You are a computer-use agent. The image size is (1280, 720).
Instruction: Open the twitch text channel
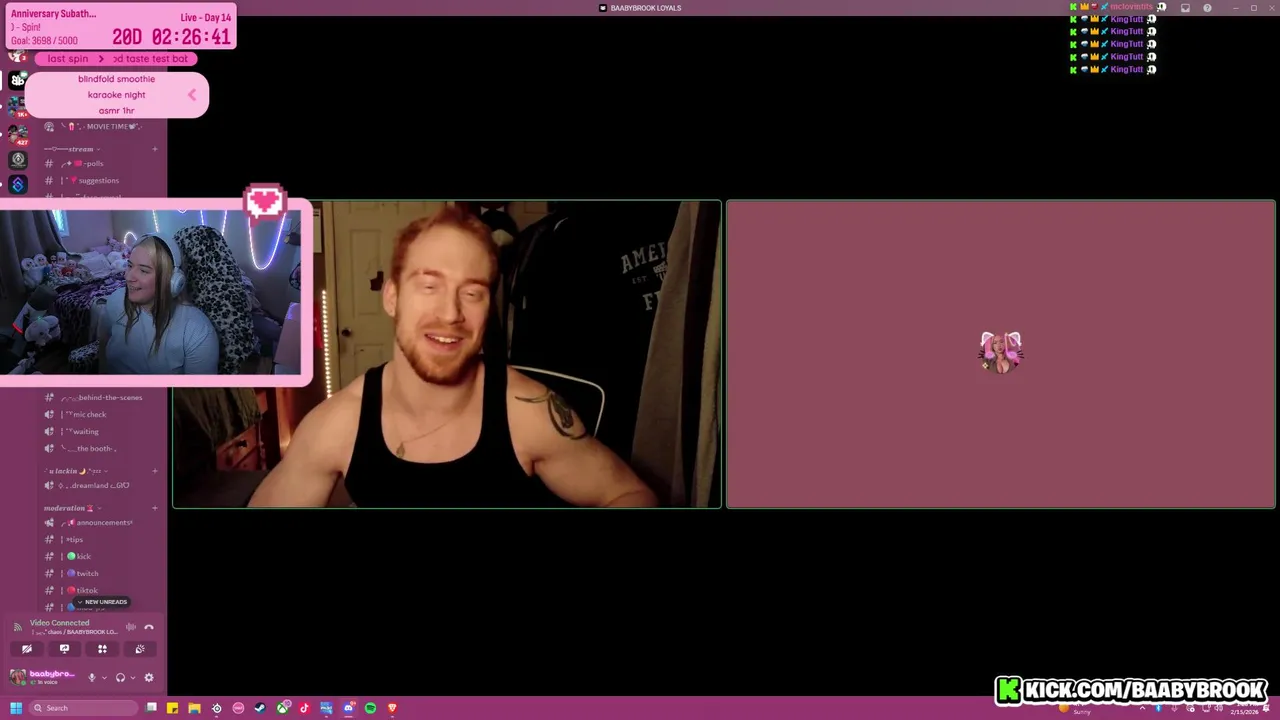click(99, 573)
